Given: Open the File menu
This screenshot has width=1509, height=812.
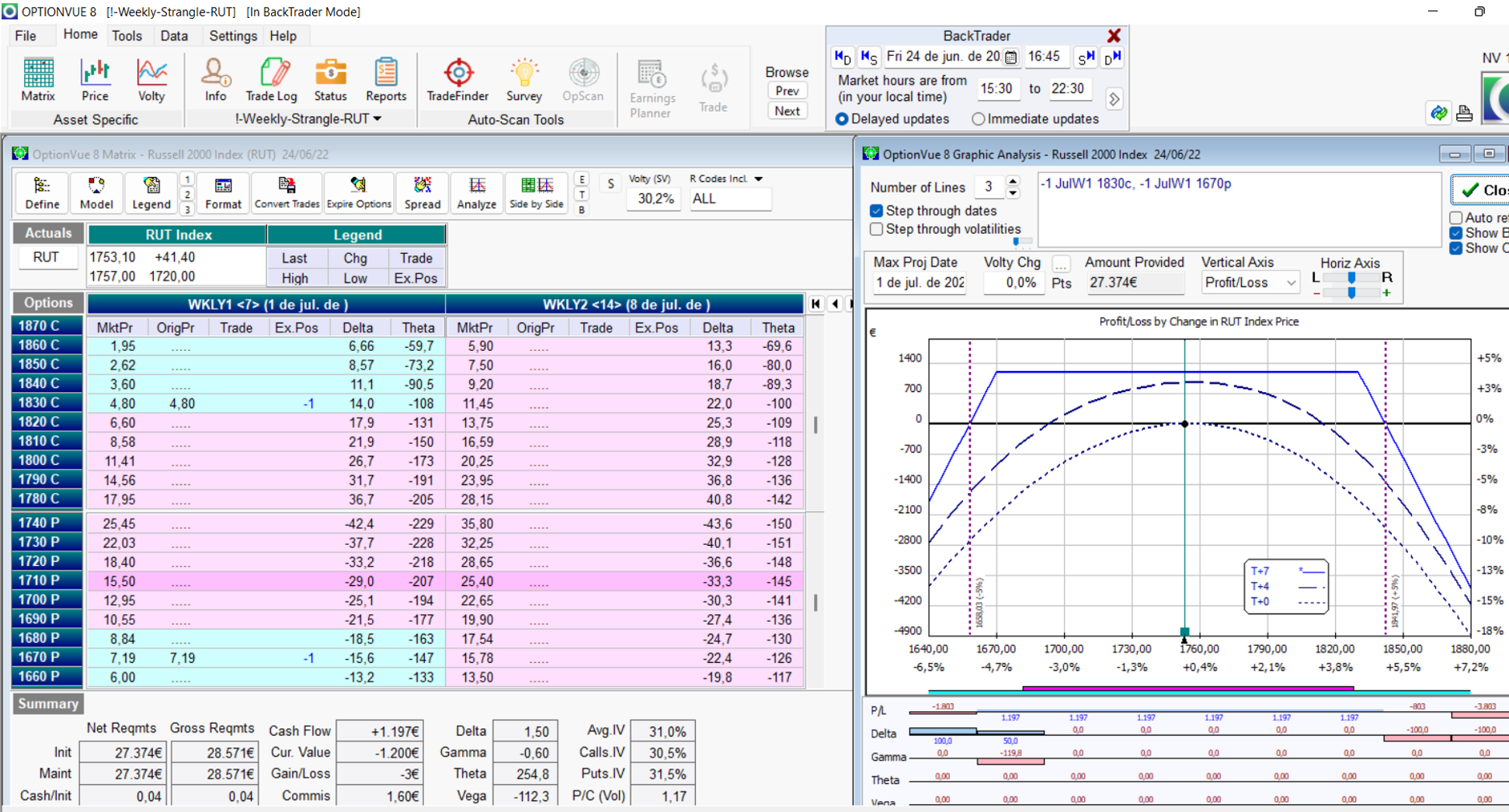Looking at the screenshot, I should coord(25,36).
